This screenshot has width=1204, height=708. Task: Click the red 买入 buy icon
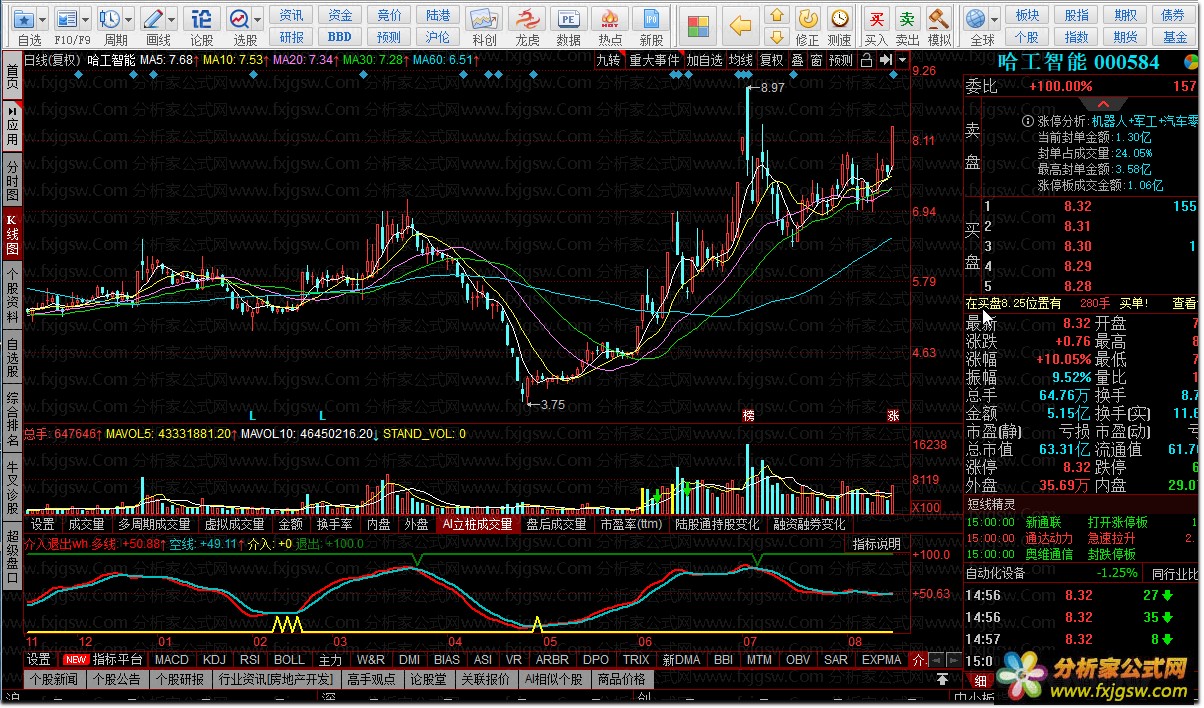pyautogui.click(x=876, y=18)
